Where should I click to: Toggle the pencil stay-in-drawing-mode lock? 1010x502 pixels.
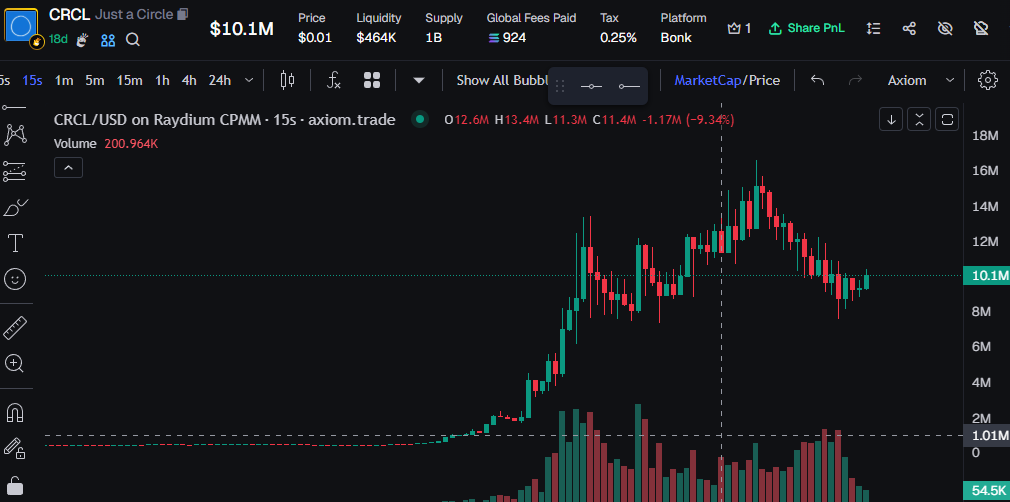coord(15,448)
